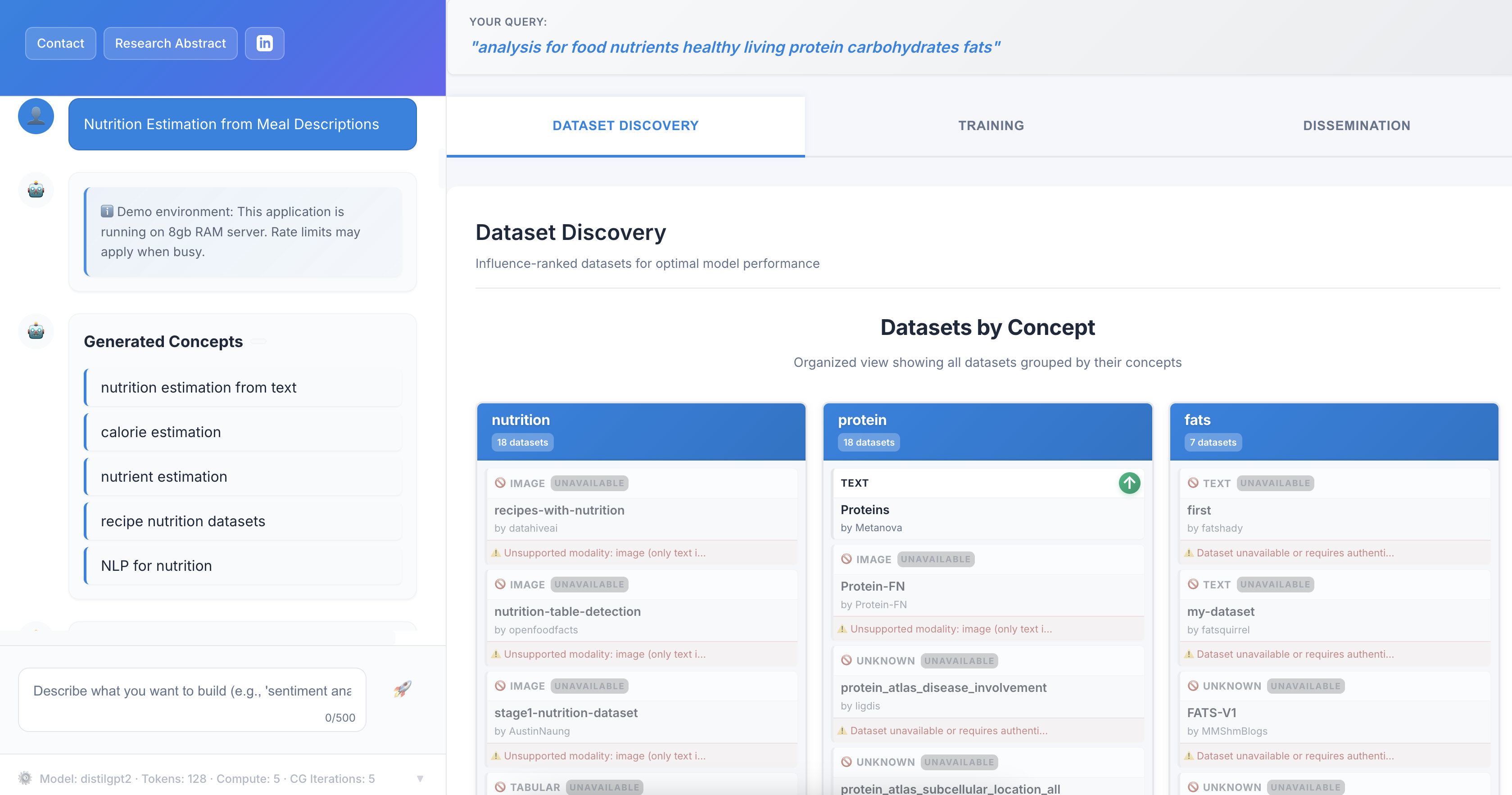This screenshot has height=795, width=1512.
Task: Open the FATS-V1 by MMShmBlogs card
Action: tap(1334, 719)
